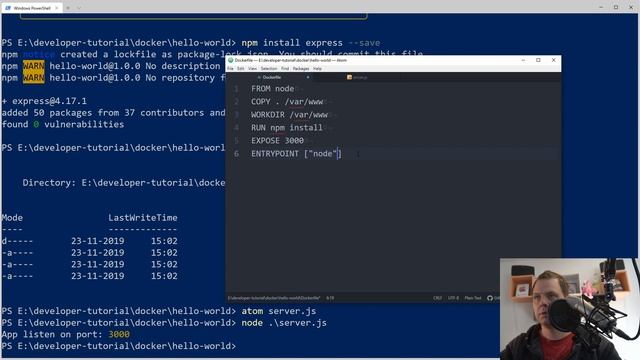This screenshot has height=360, width=640.
Task: Open the File menu in Atom
Action: [x=230, y=69]
